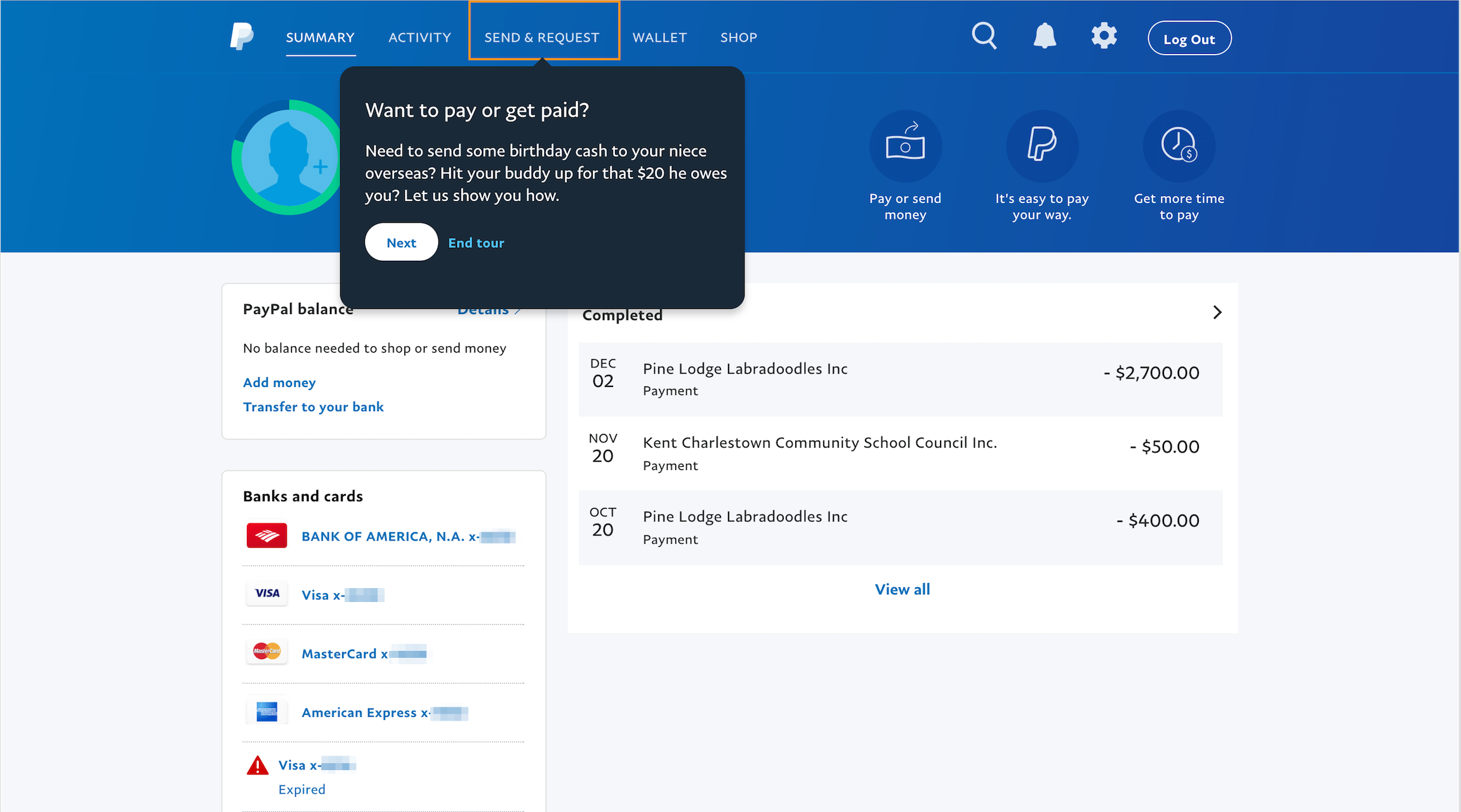This screenshot has width=1461, height=812.
Task: Click the It's easy to pay icon
Action: 1042,146
